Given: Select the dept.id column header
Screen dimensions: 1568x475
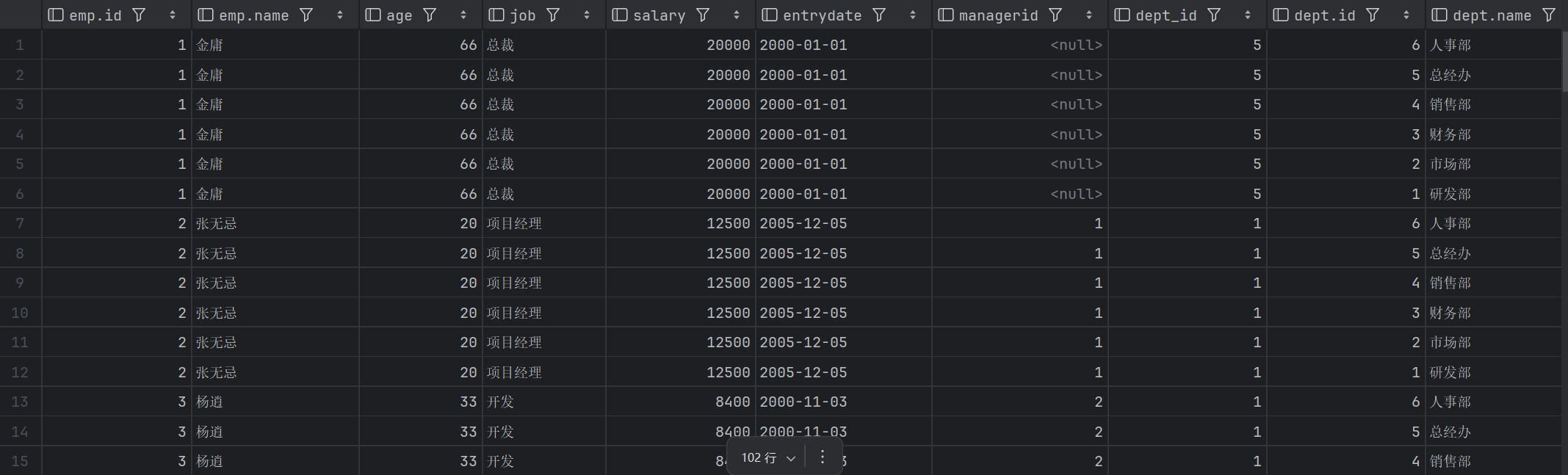Looking at the screenshot, I should (1324, 15).
